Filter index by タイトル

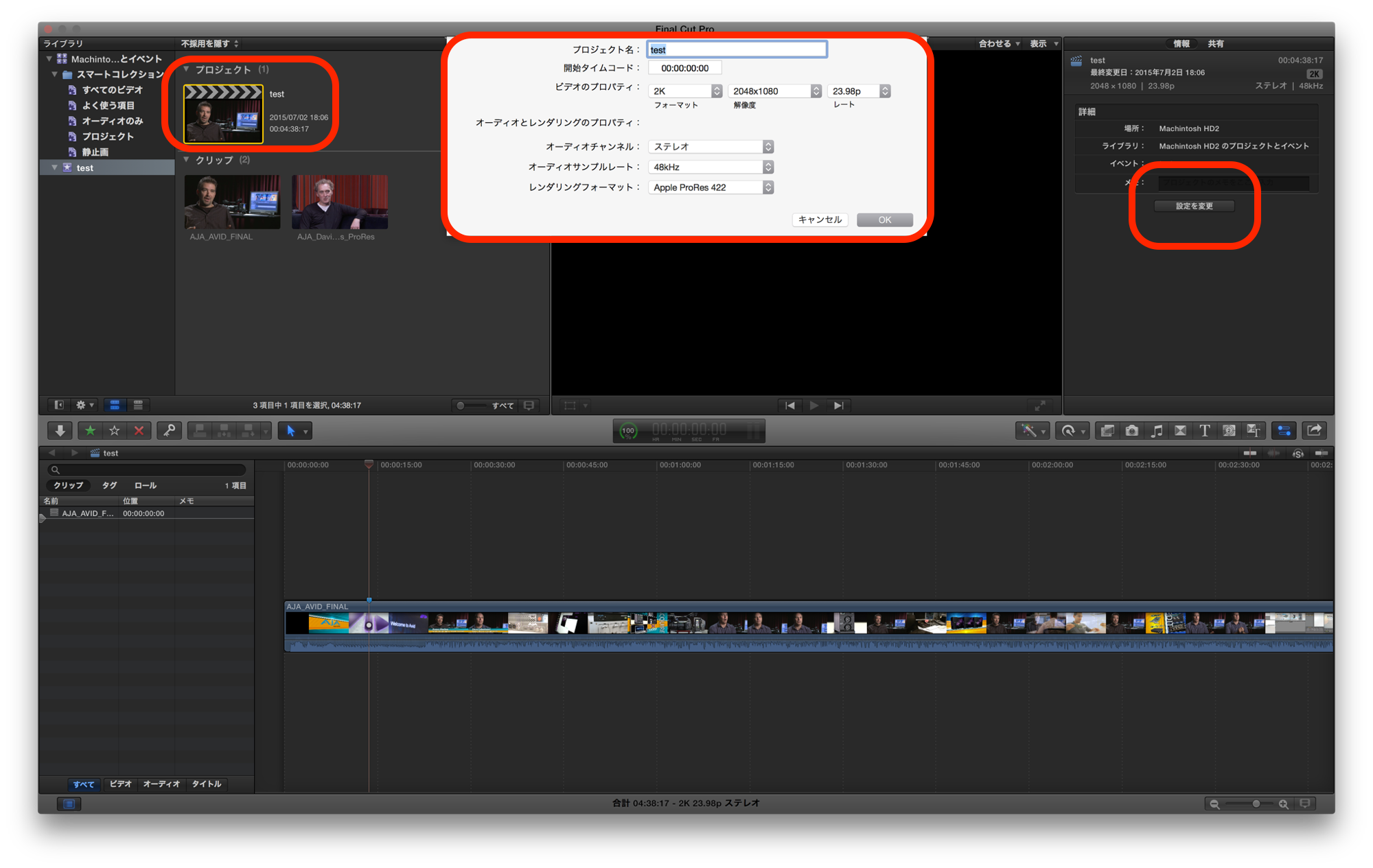coord(207,784)
